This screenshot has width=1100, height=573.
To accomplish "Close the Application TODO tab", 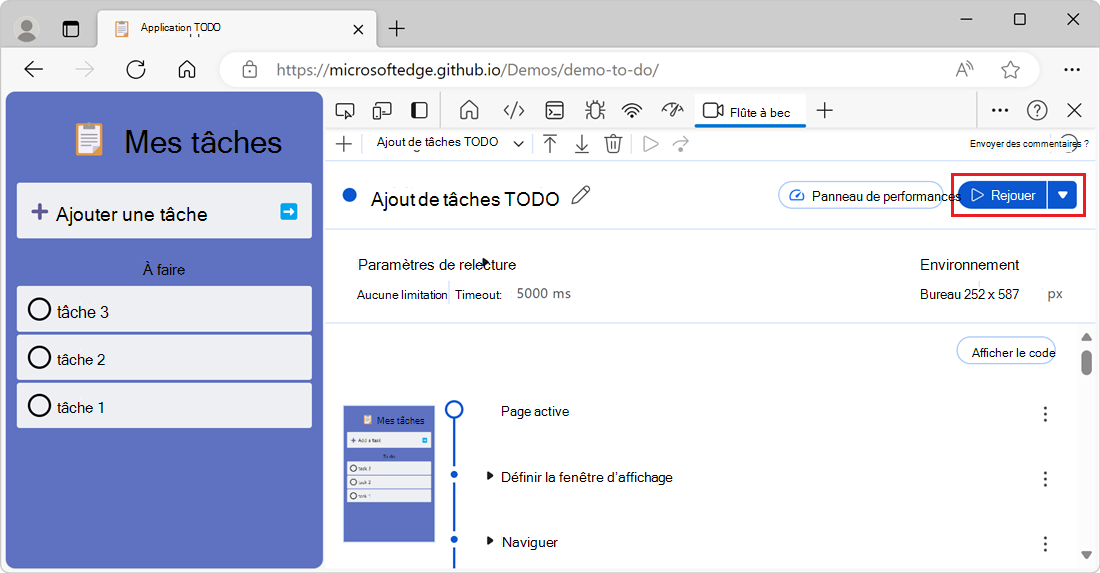I will pos(358,29).
